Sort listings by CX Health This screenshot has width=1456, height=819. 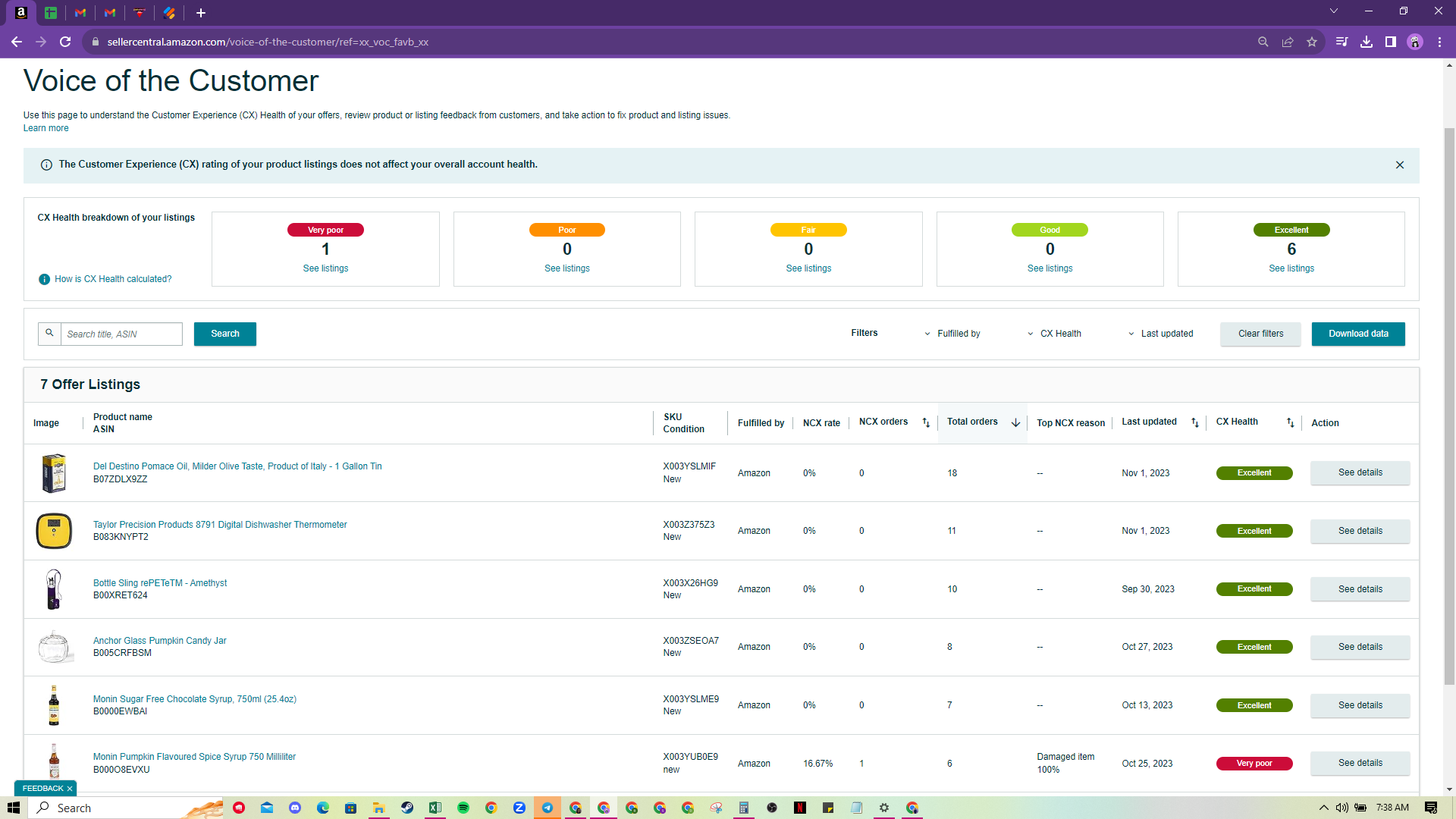click(x=1290, y=422)
